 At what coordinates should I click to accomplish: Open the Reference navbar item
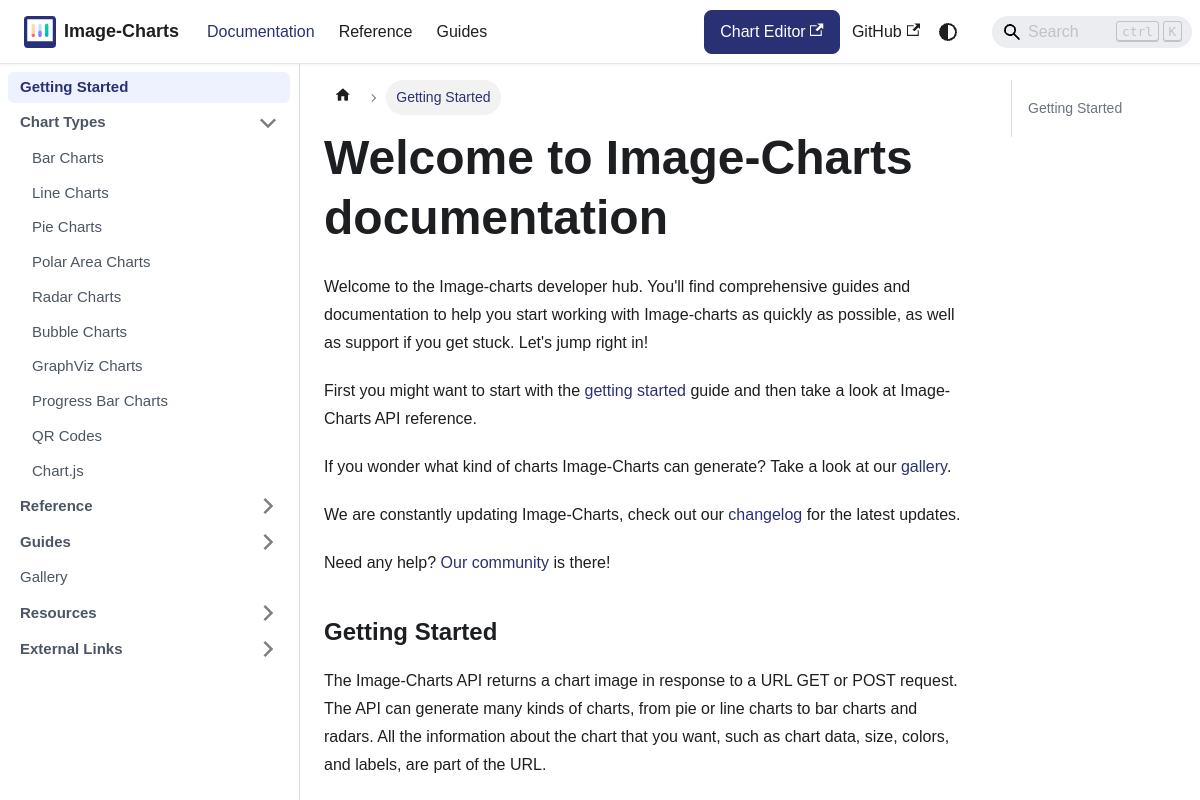[x=375, y=32]
